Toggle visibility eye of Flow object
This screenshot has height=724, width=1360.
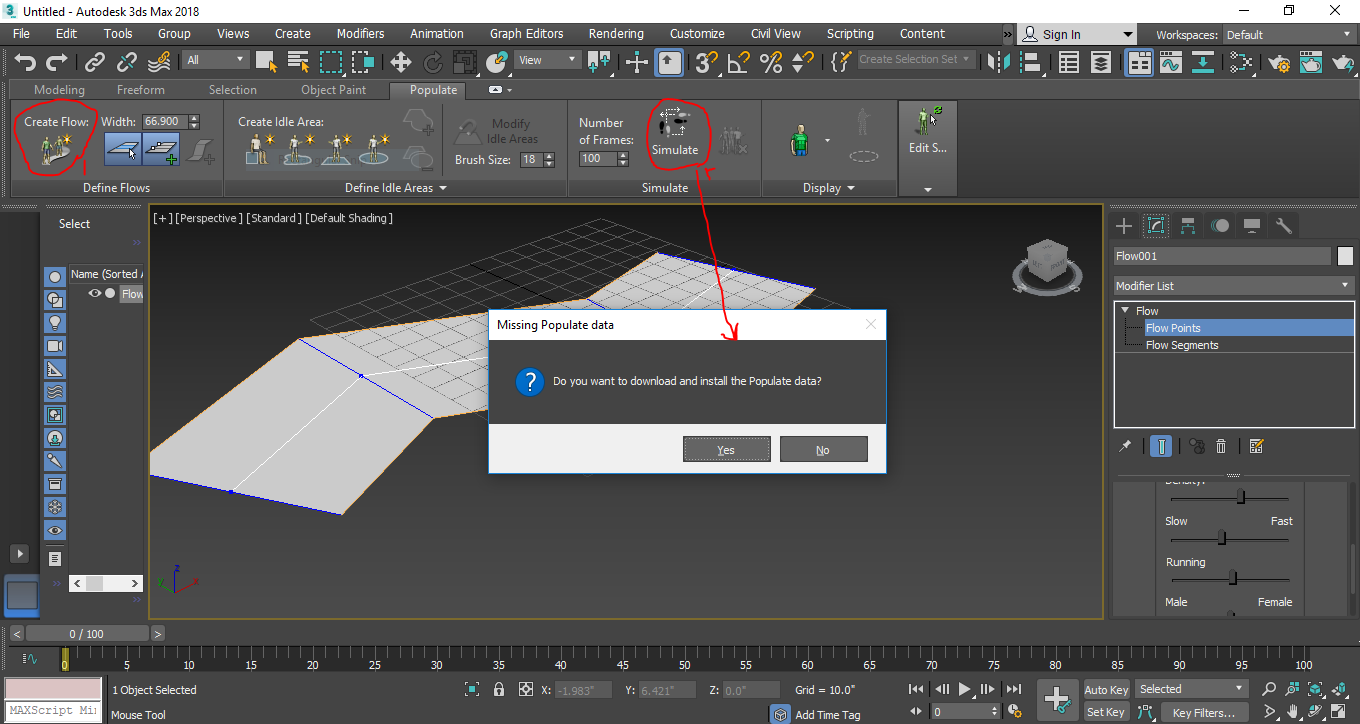pos(96,293)
